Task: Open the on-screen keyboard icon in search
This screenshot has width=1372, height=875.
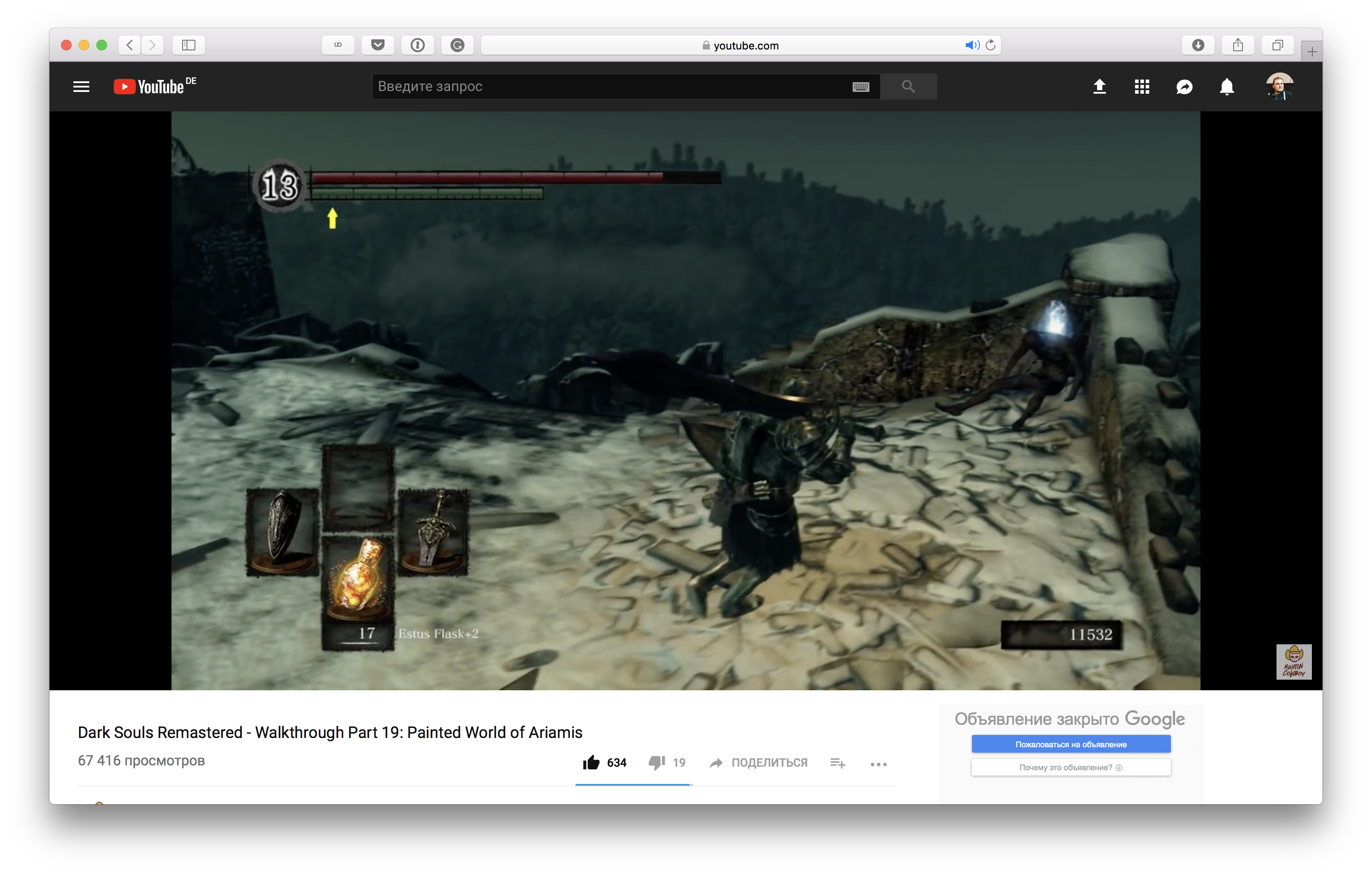Action: coord(860,87)
